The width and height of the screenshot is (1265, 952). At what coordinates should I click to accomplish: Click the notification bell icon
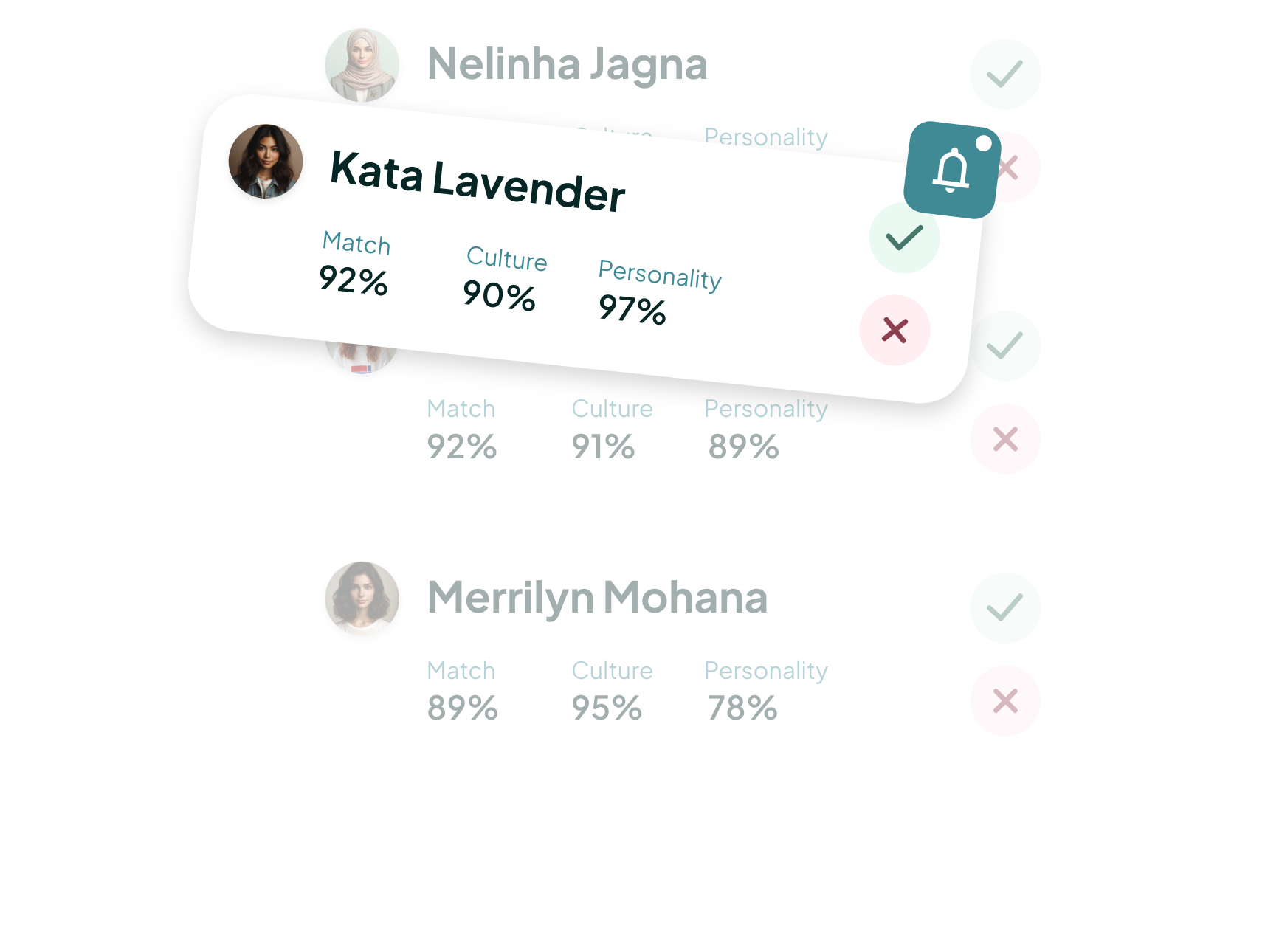pyautogui.click(x=952, y=170)
